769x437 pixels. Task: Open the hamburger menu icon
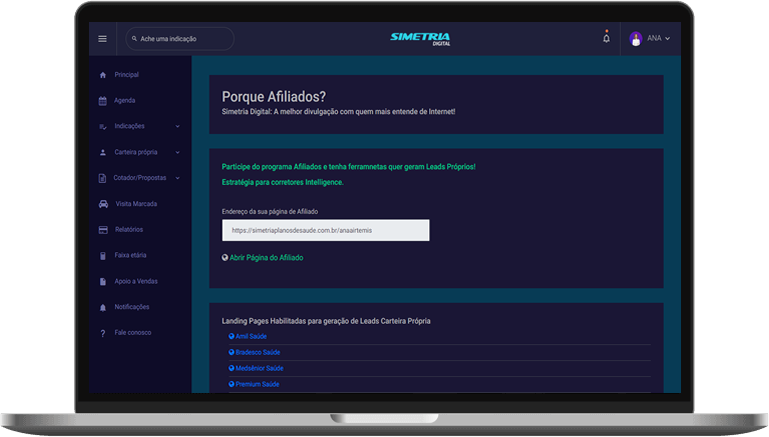pos(102,39)
